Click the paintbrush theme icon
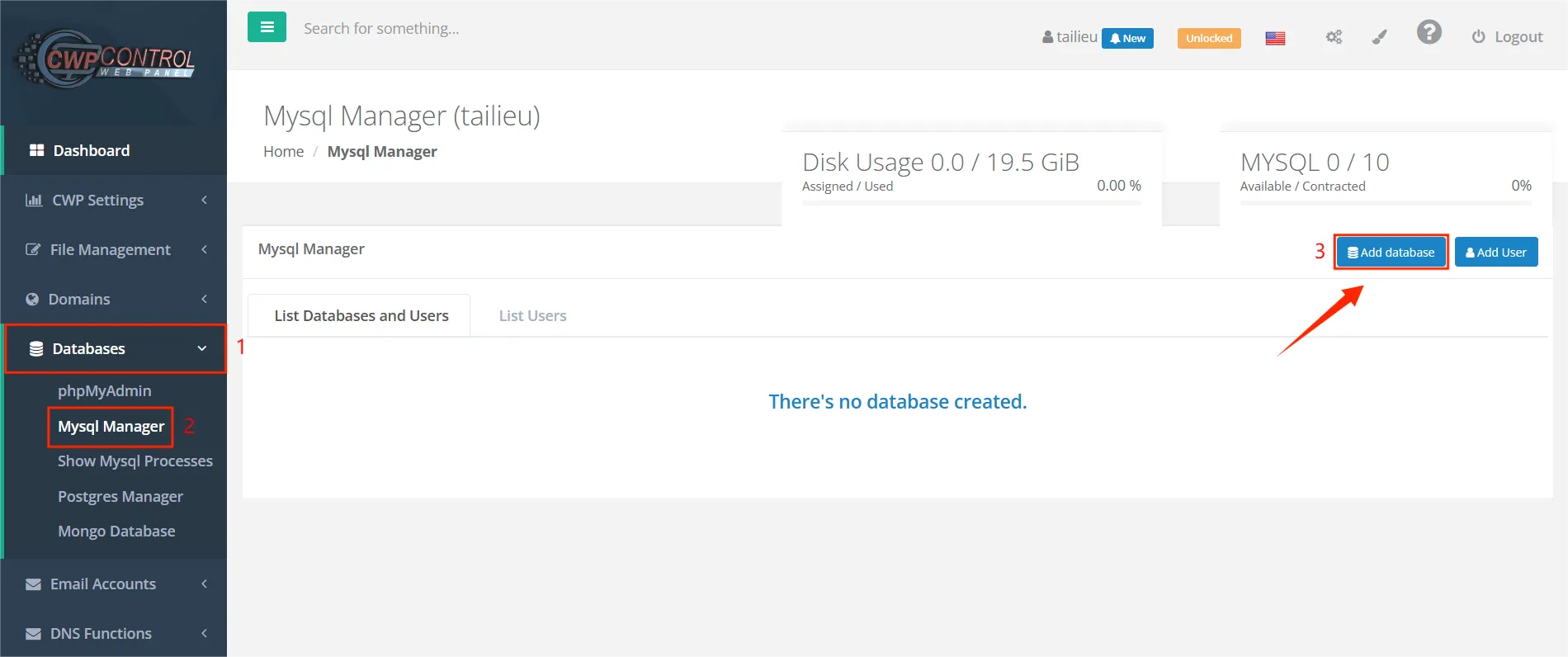1568x657 pixels. click(x=1379, y=37)
